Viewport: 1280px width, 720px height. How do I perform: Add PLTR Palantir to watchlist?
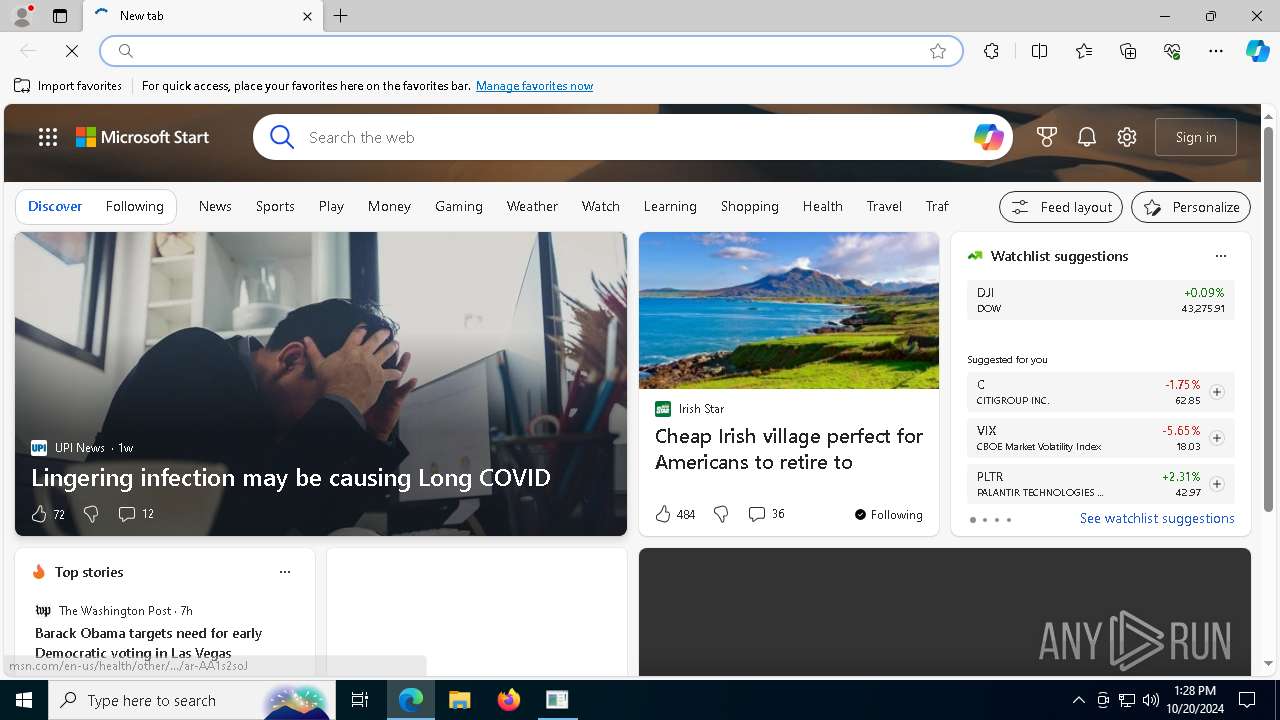point(1217,484)
